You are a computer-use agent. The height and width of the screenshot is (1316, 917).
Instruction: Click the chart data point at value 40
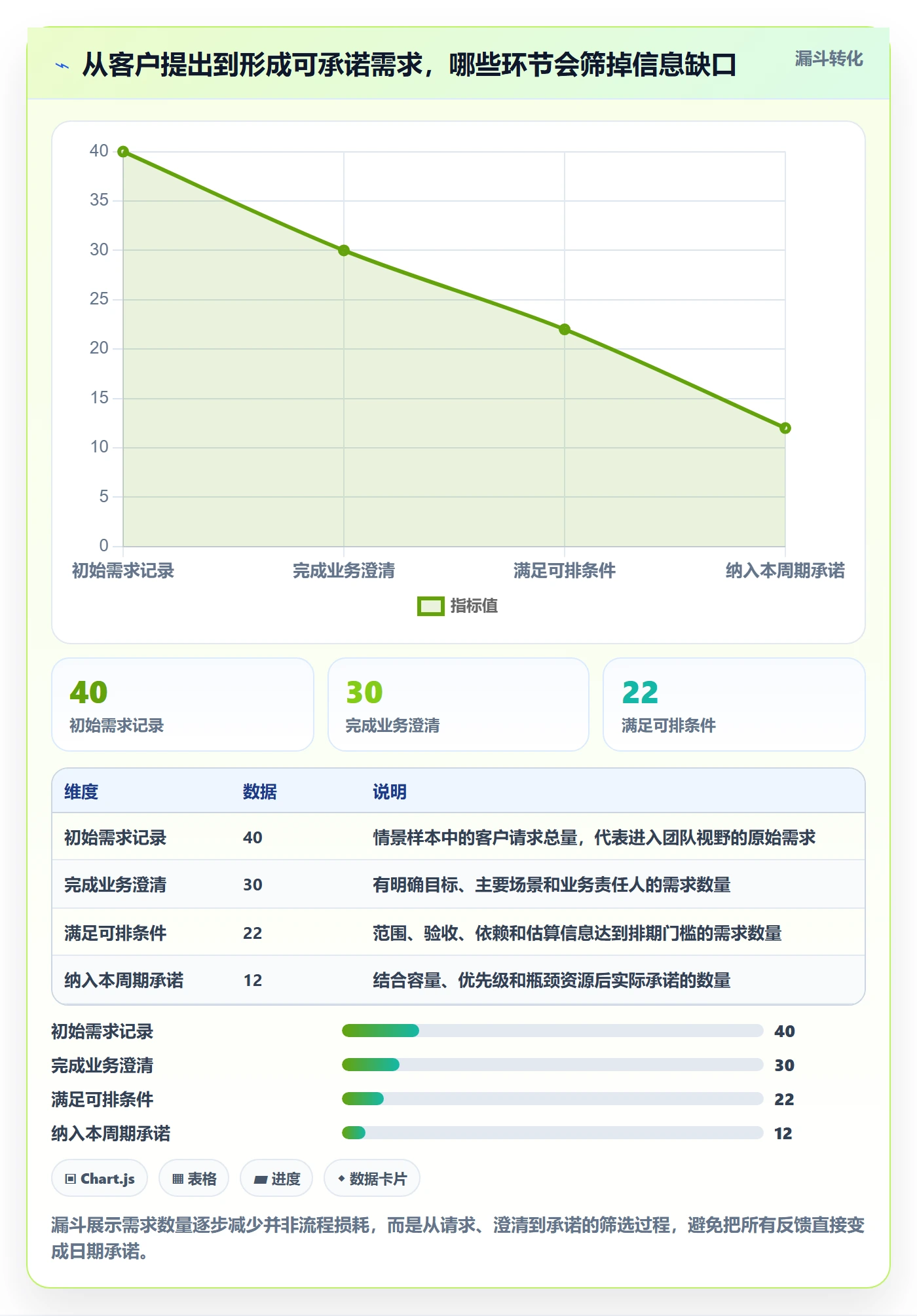[123, 152]
